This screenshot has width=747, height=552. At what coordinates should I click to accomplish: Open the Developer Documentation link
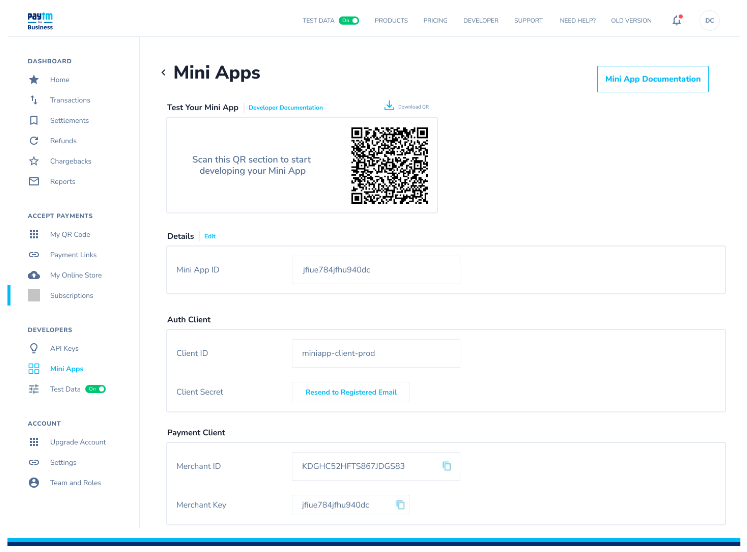tap(286, 108)
